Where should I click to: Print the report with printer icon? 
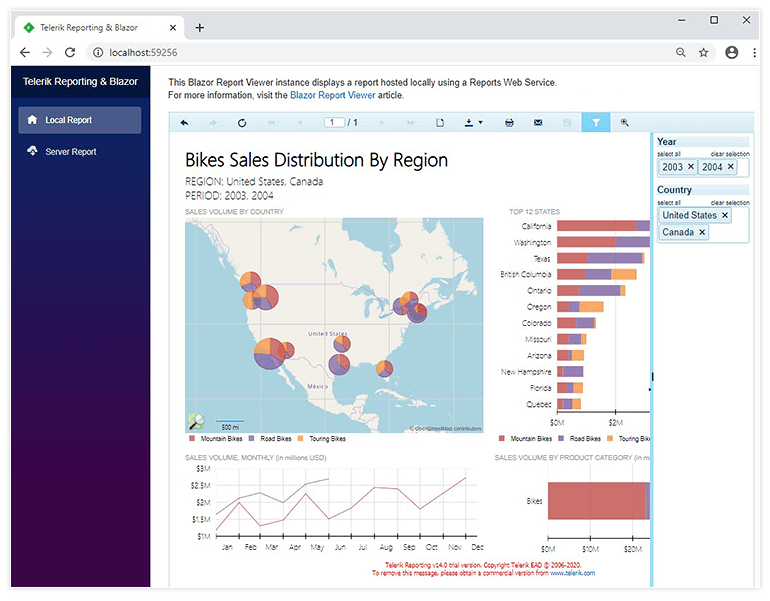509,123
